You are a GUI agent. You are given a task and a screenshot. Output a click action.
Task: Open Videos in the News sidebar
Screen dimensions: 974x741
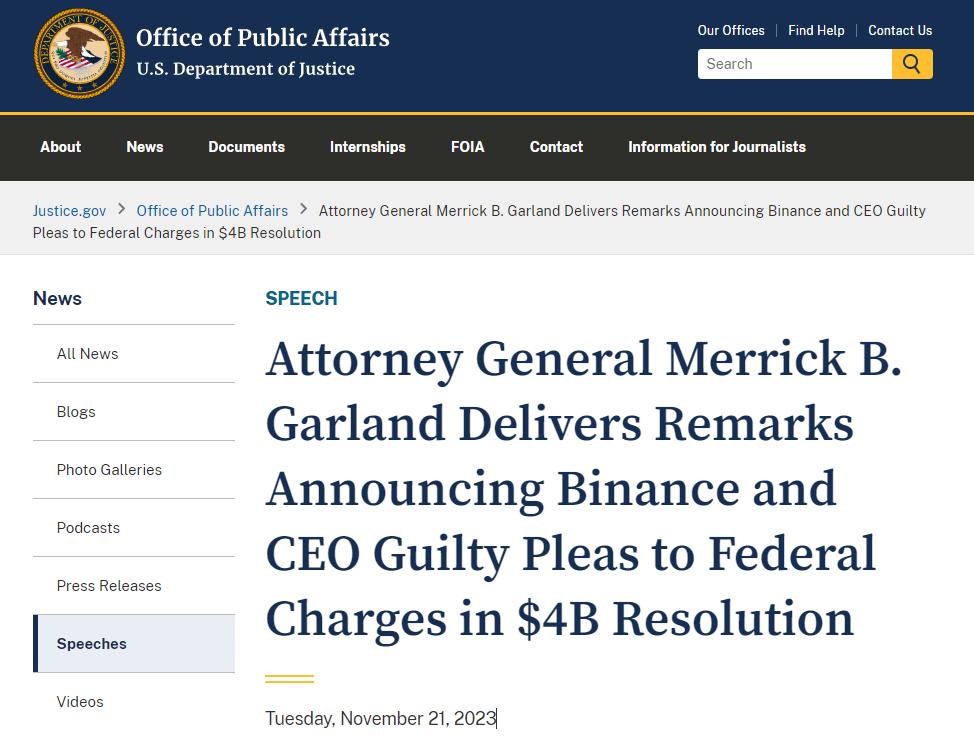[80, 702]
